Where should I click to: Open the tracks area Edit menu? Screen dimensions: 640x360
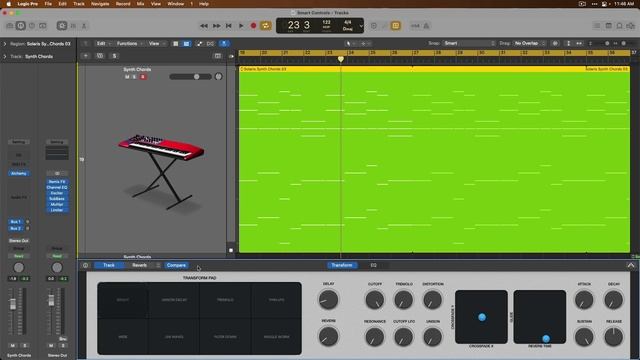tap(103, 43)
